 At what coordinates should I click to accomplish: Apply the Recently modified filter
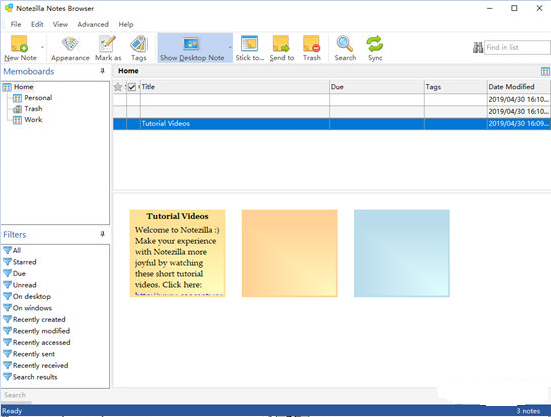tap(37, 331)
